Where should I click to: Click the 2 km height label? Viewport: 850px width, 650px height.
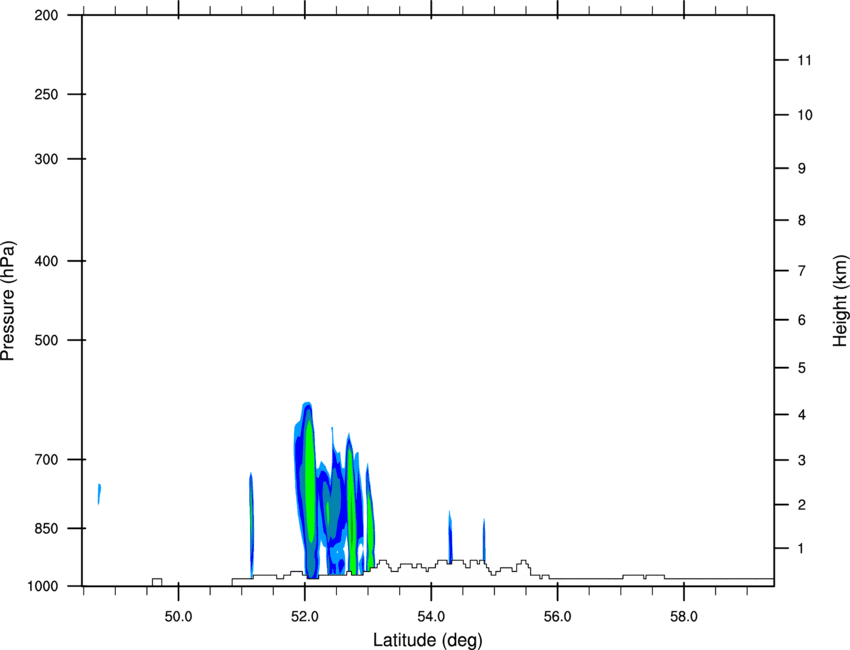[802, 505]
